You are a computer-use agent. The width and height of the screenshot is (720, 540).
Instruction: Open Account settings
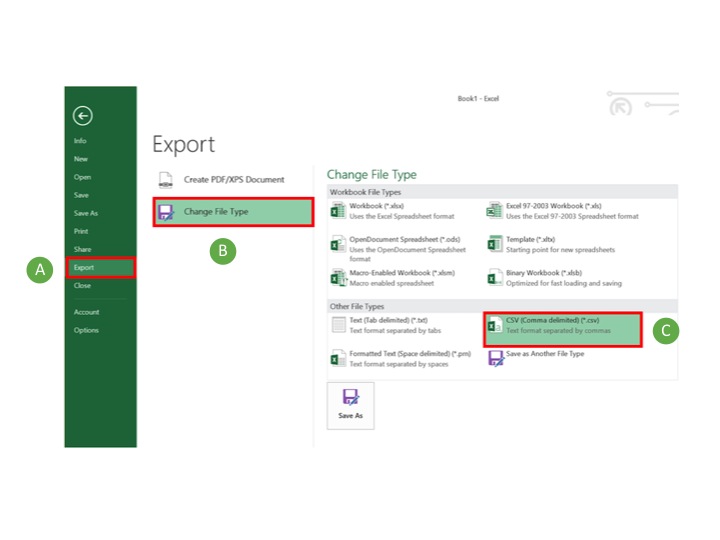tap(86, 312)
